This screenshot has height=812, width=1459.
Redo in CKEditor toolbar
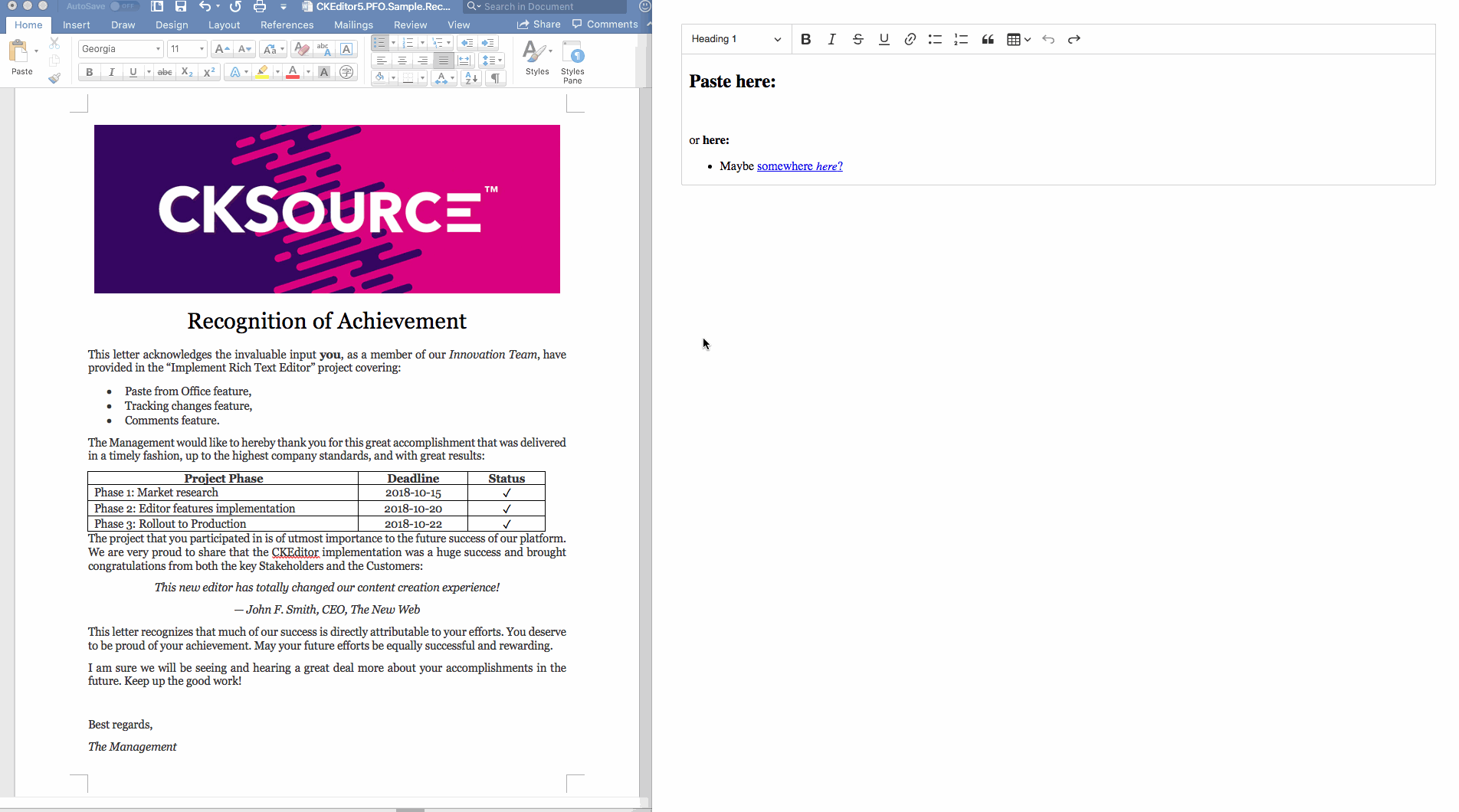coord(1074,39)
